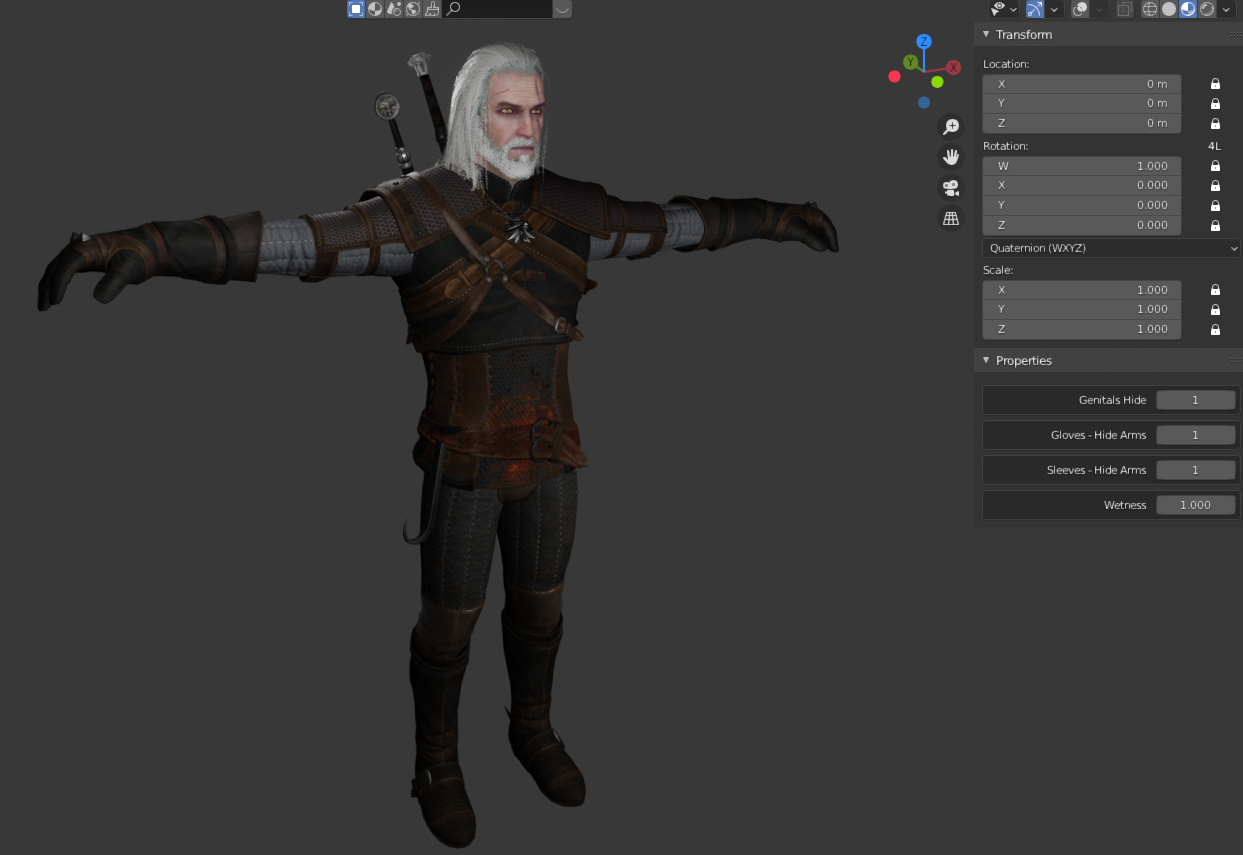Viewport: 1243px width, 855px height.
Task: Open the shading options dropdown arrow
Action: [1226, 9]
